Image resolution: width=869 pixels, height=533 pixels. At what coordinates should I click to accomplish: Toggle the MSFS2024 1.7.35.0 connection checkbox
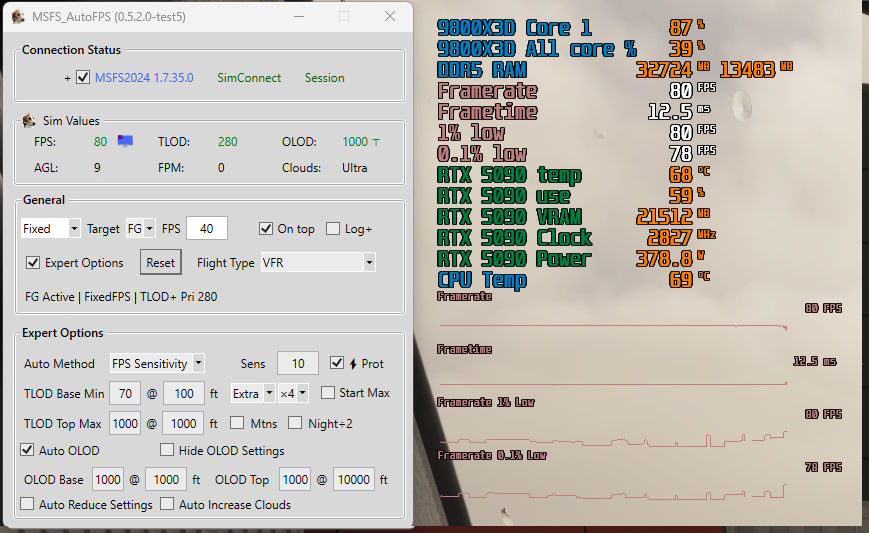83,77
